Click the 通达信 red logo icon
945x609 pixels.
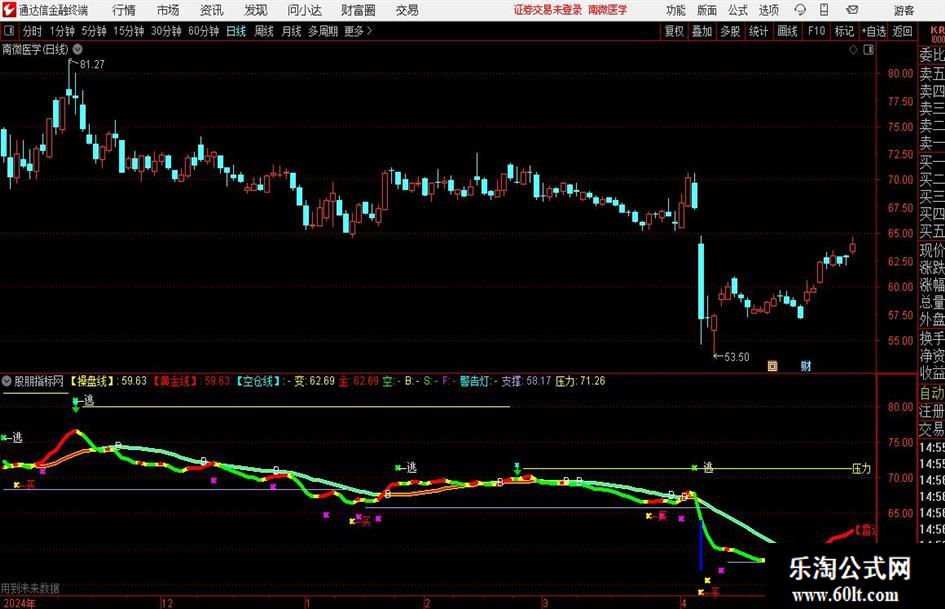click(9, 10)
